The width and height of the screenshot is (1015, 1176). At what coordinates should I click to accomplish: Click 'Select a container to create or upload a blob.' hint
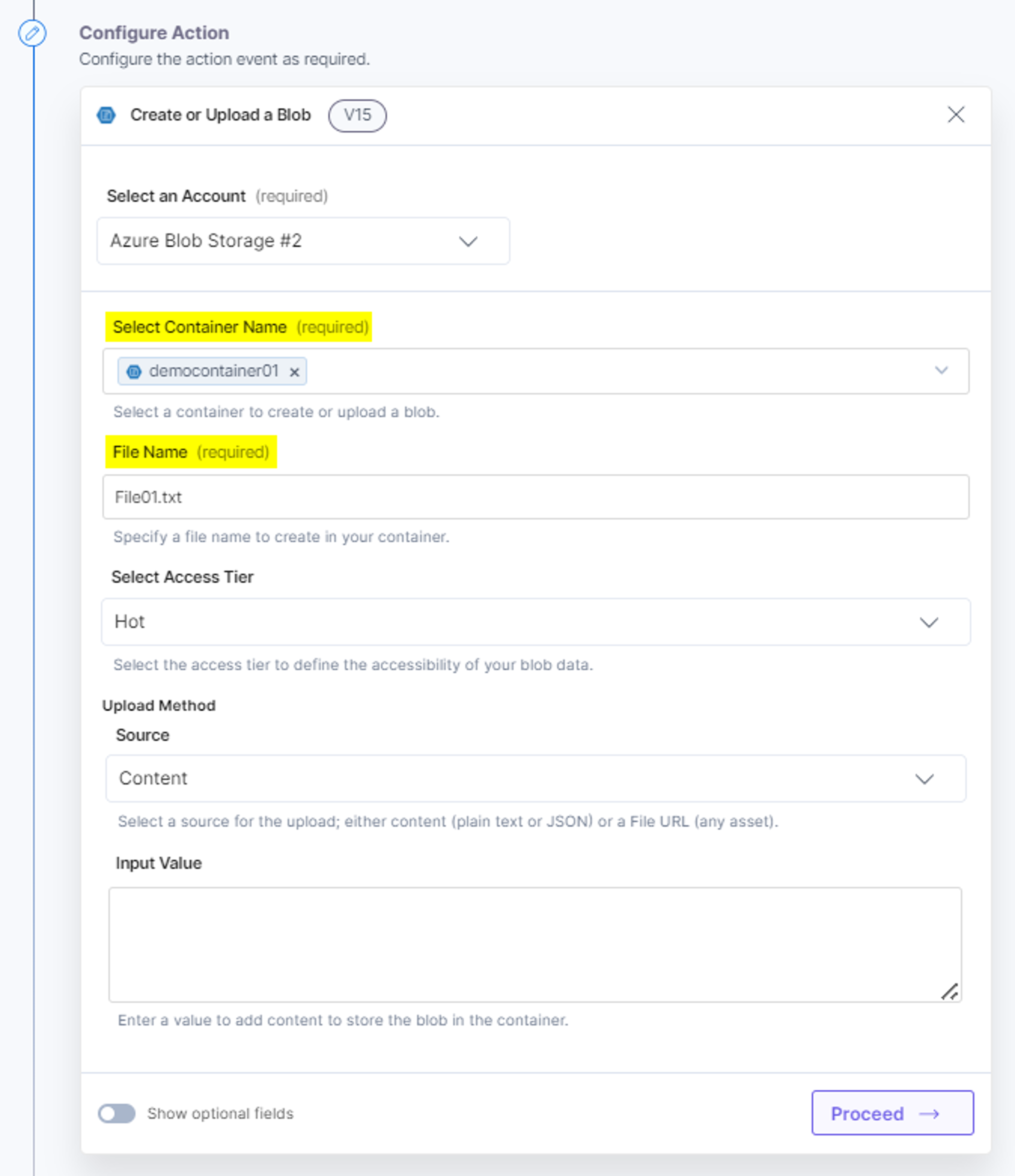(276, 412)
